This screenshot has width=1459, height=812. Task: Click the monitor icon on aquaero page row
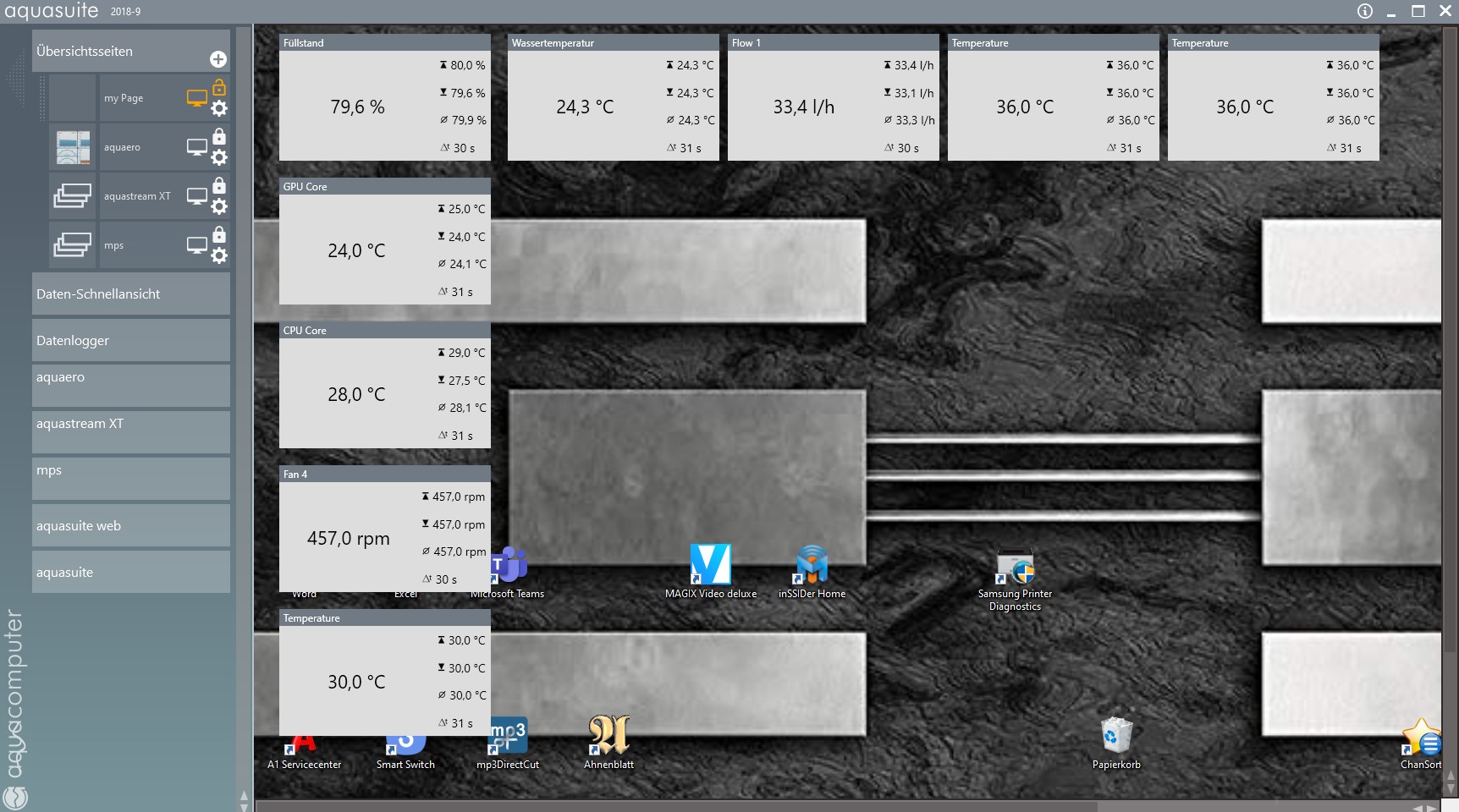pos(197,147)
